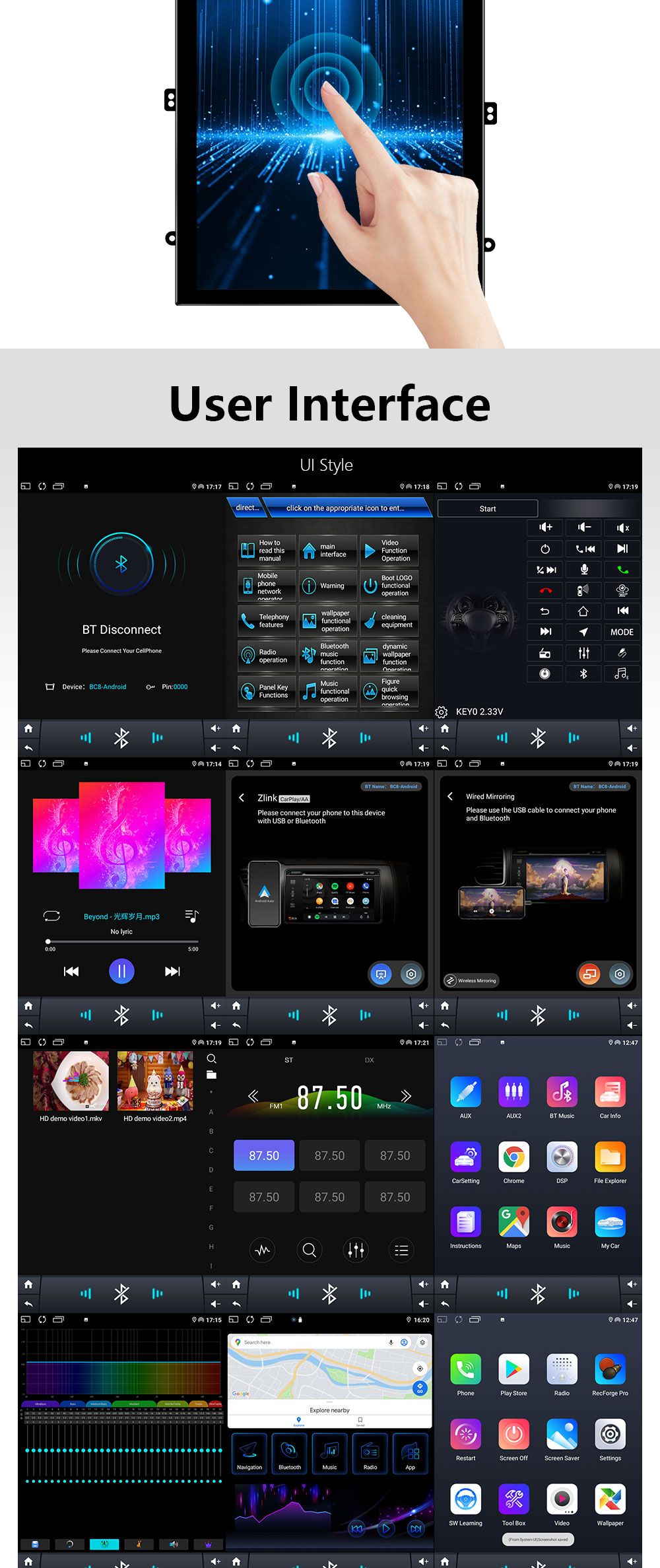Toggle repeat mode in music player
The width and height of the screenshot is (660, 1568).
point(51,916)
